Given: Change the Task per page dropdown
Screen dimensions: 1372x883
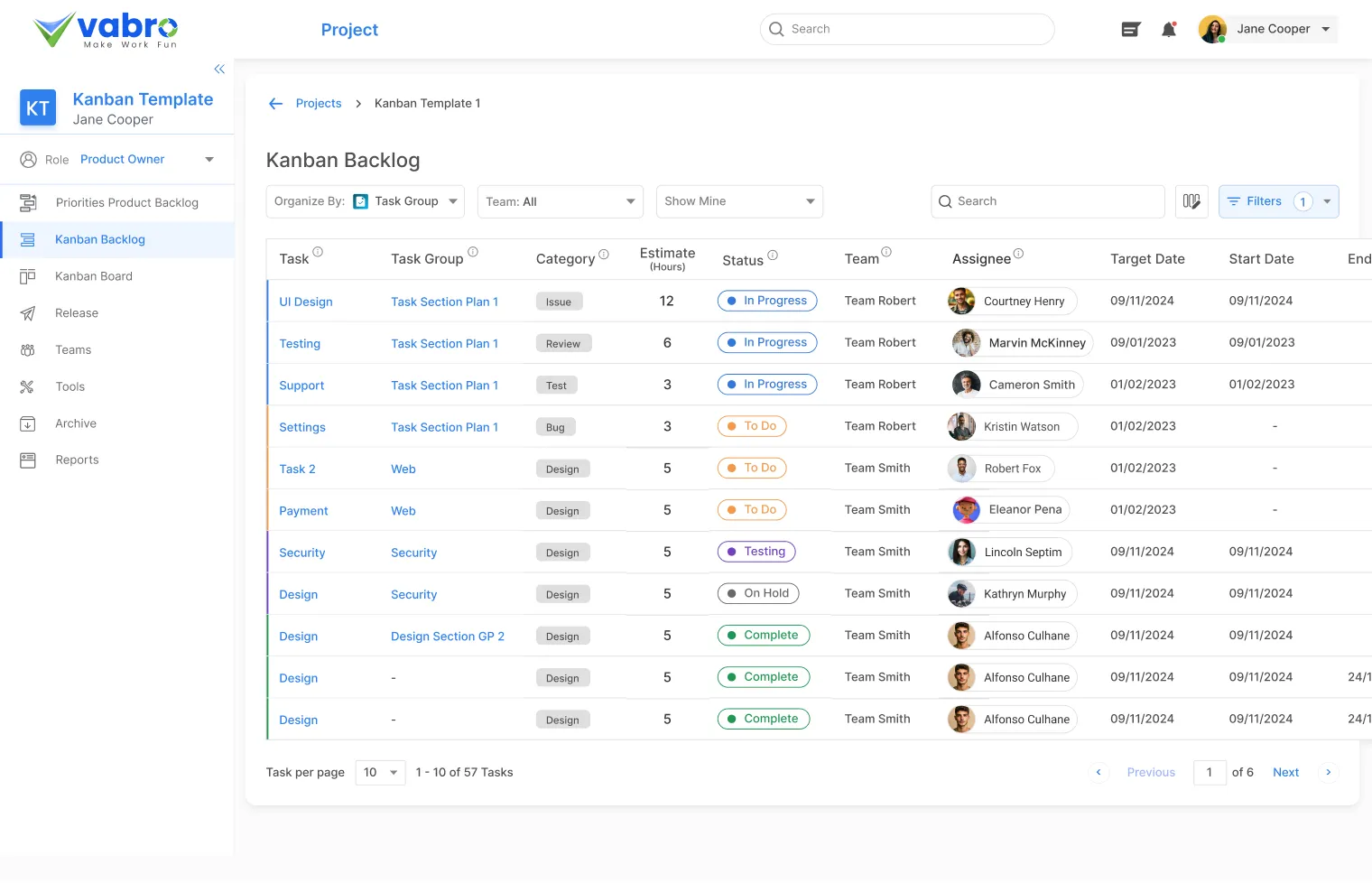Looking at the screenshot, I should click(380, 772).
